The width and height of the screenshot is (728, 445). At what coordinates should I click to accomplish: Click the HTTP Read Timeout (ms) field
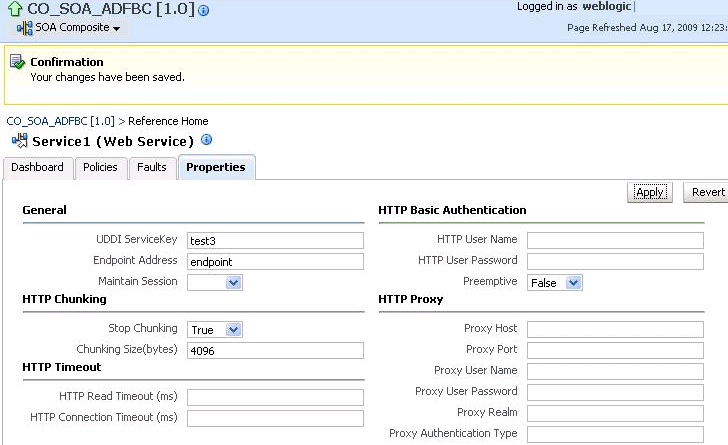(x=275, y=397)
